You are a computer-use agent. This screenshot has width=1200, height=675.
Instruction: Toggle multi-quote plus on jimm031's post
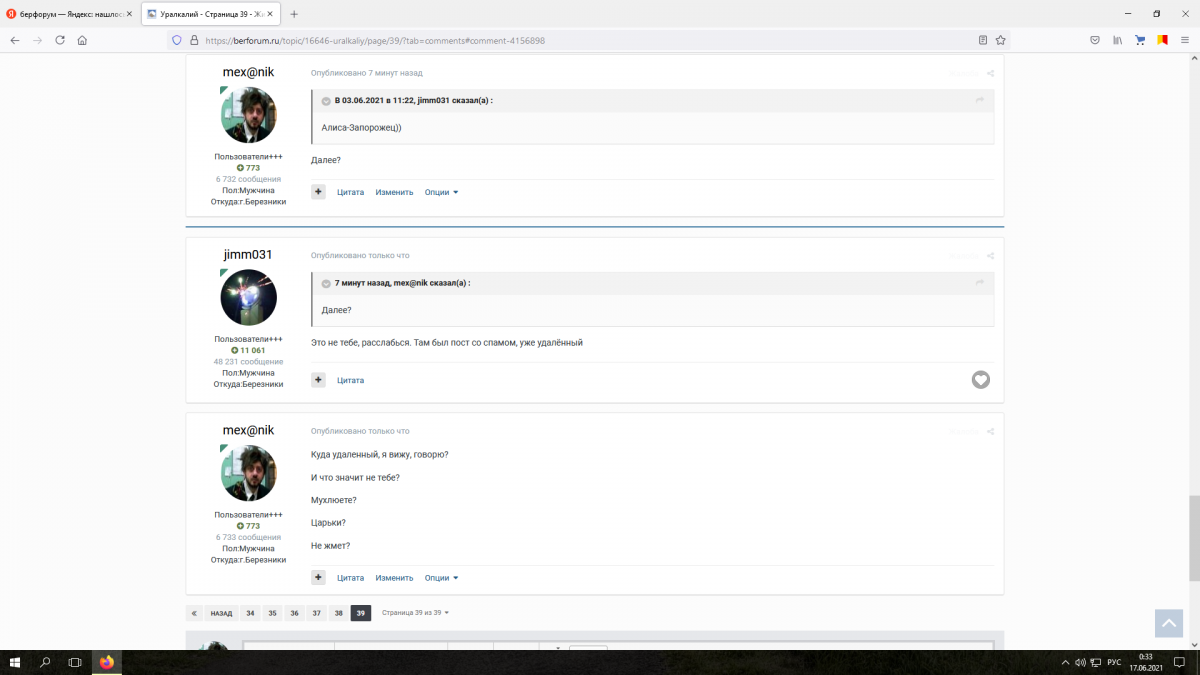pos(318,380)
